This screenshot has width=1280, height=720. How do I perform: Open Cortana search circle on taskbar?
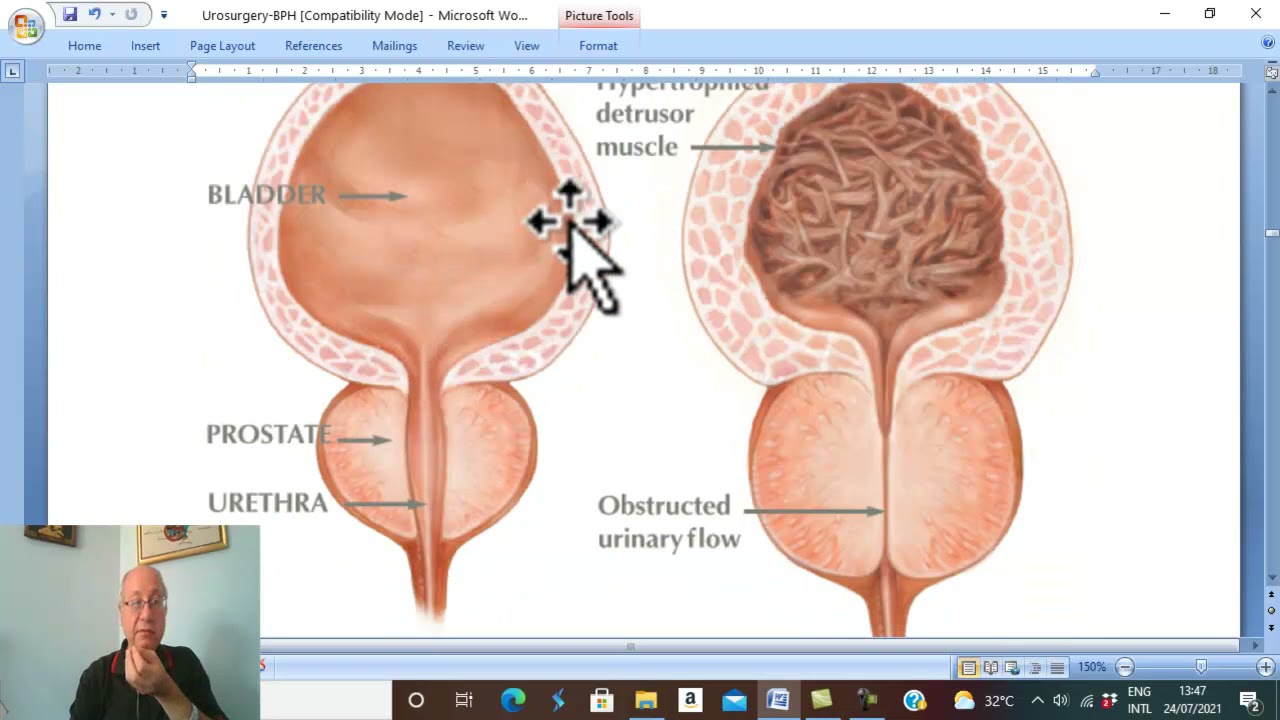pyautogui.click(x=416, y=700)
